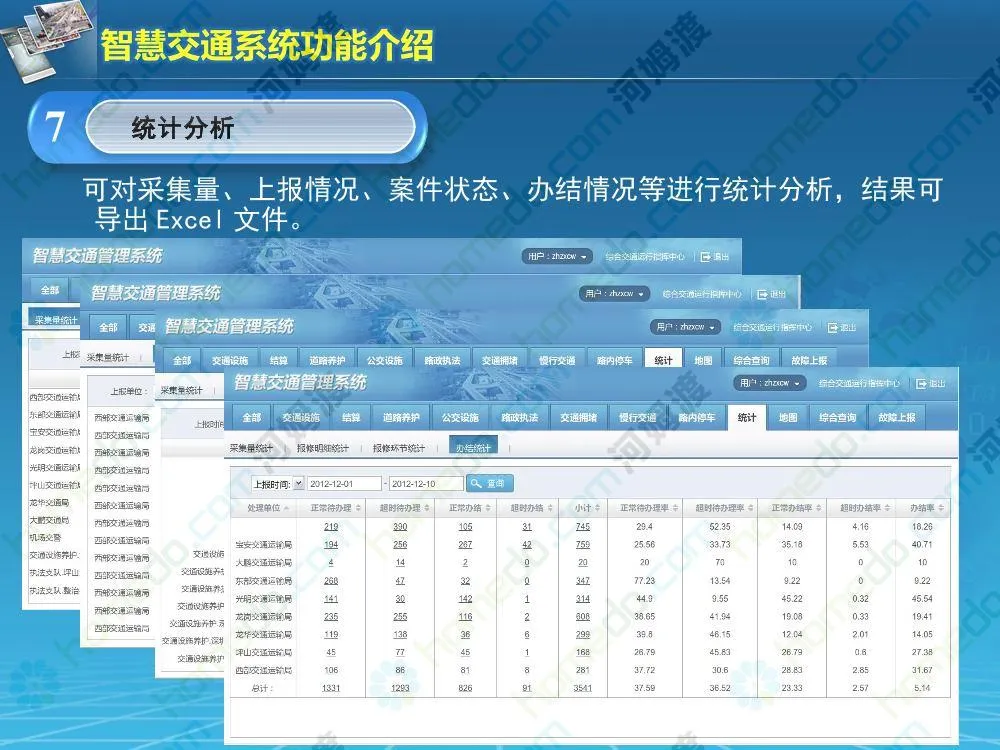This screenshot has width=1000, height=750.
Task: Click the 综合交通运行指挥中心 link in the front window
Action: tap(858, 383)
